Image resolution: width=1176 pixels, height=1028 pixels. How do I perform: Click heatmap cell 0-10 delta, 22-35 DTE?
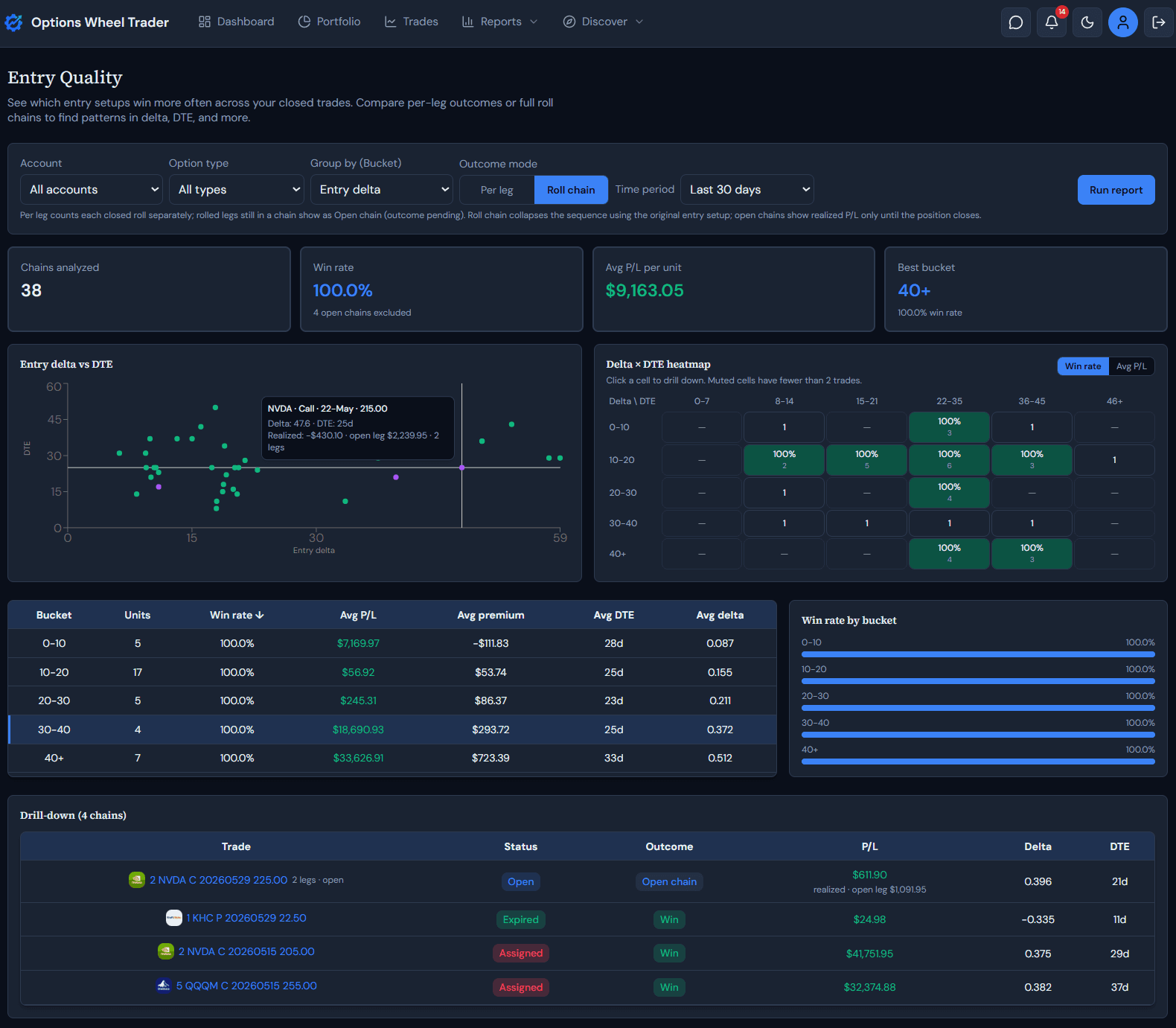949,427
